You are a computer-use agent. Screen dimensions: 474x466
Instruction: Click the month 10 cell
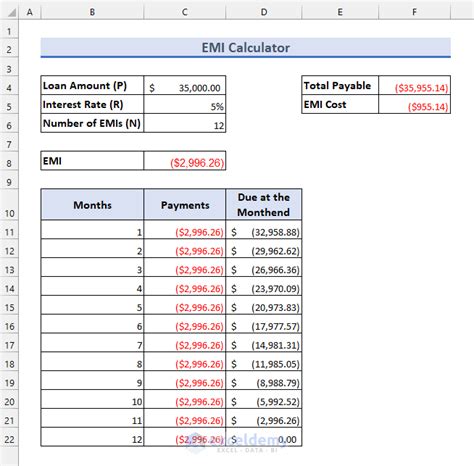[x=92, y=402]
